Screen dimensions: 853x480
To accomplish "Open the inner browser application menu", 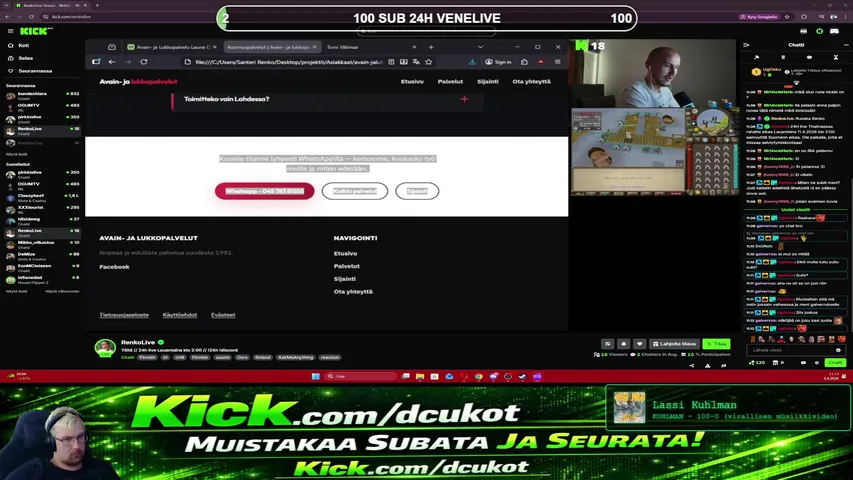I will point(558,62).
